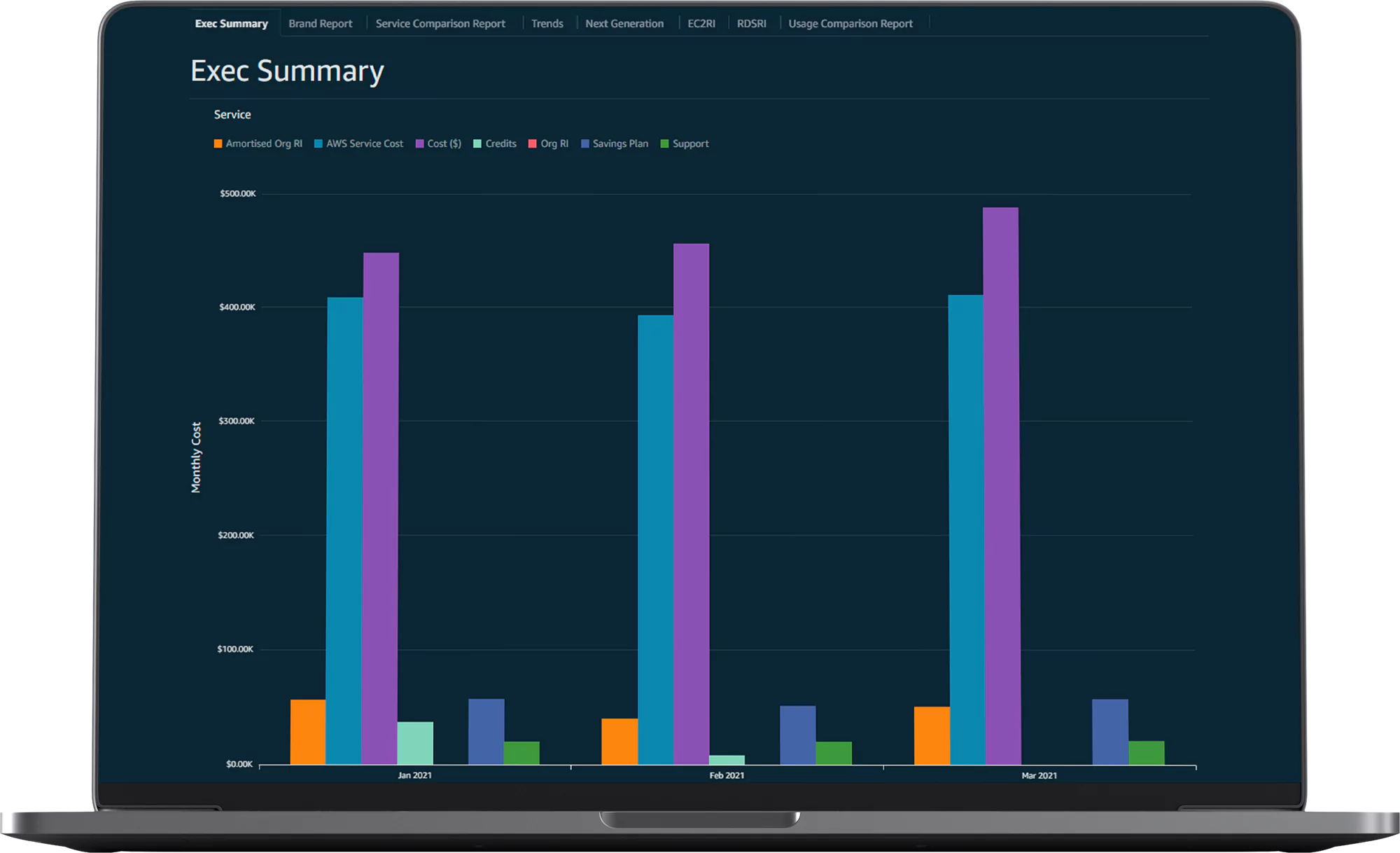Click the $500.00K axis value

click(238, 193)
